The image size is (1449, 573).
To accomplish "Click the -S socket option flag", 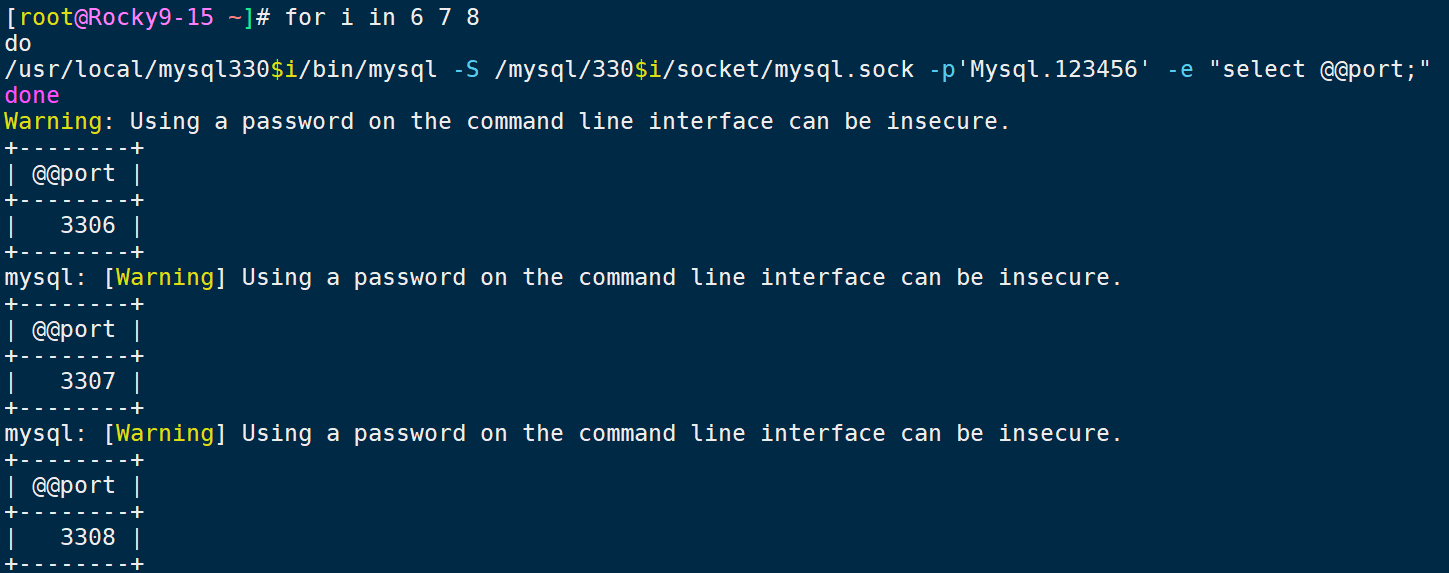I will (x=466, y=69).
